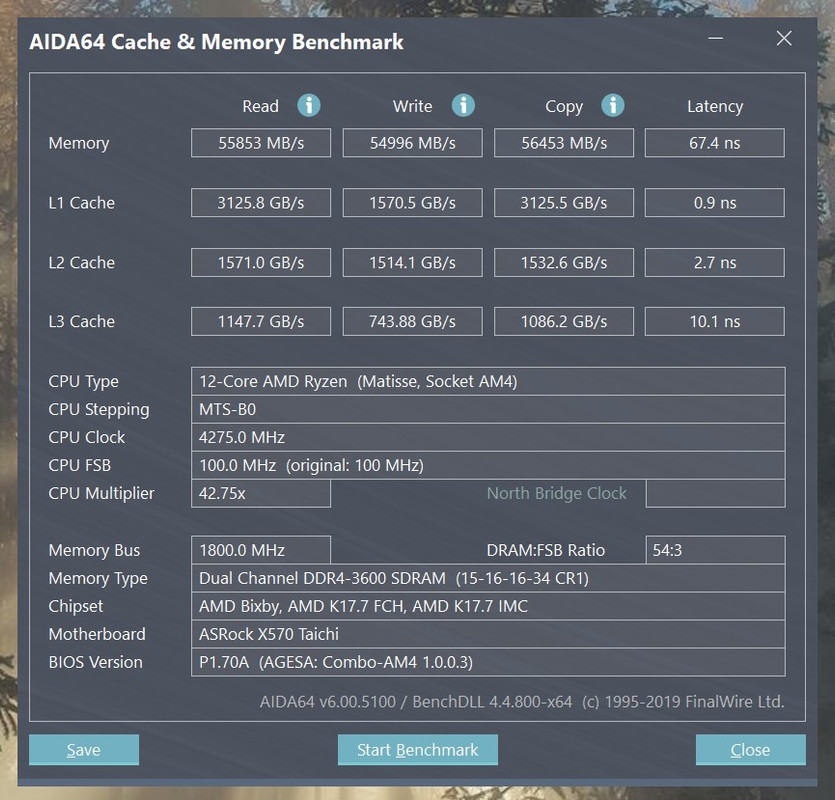Click the CPU Multiplier field 42.75x
835x800 pixels.
tap(261, 493)
